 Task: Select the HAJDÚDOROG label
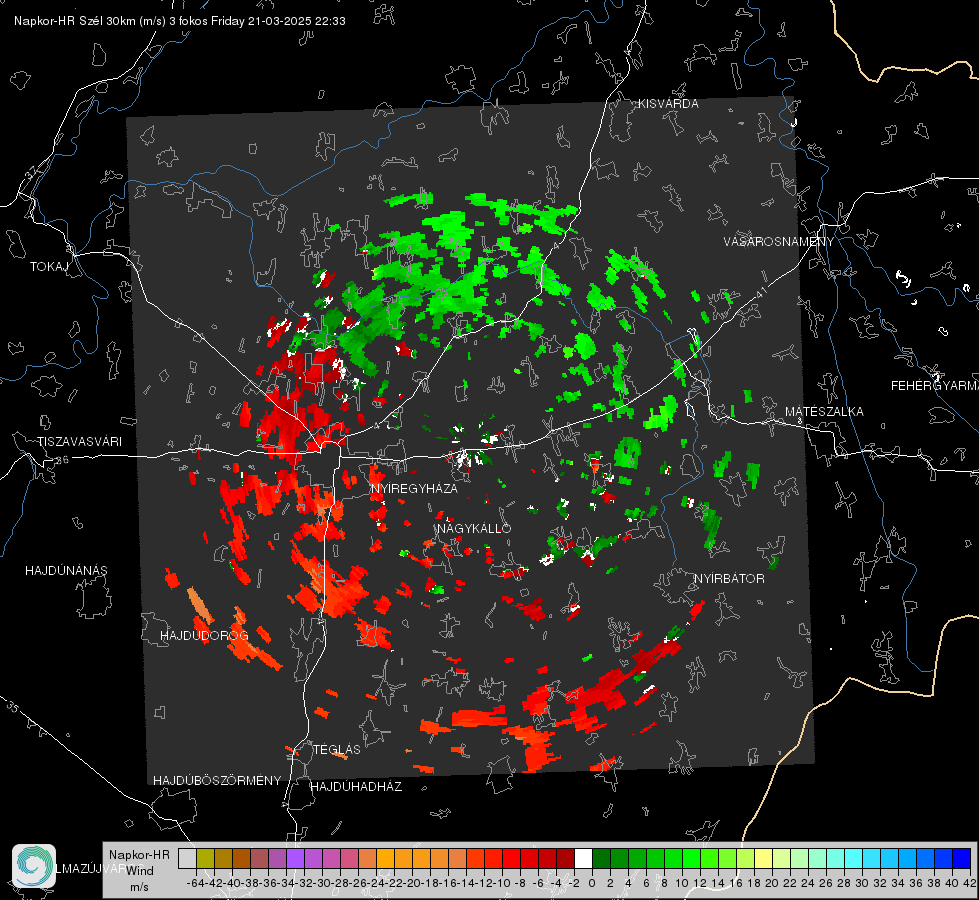coord(204,636)
